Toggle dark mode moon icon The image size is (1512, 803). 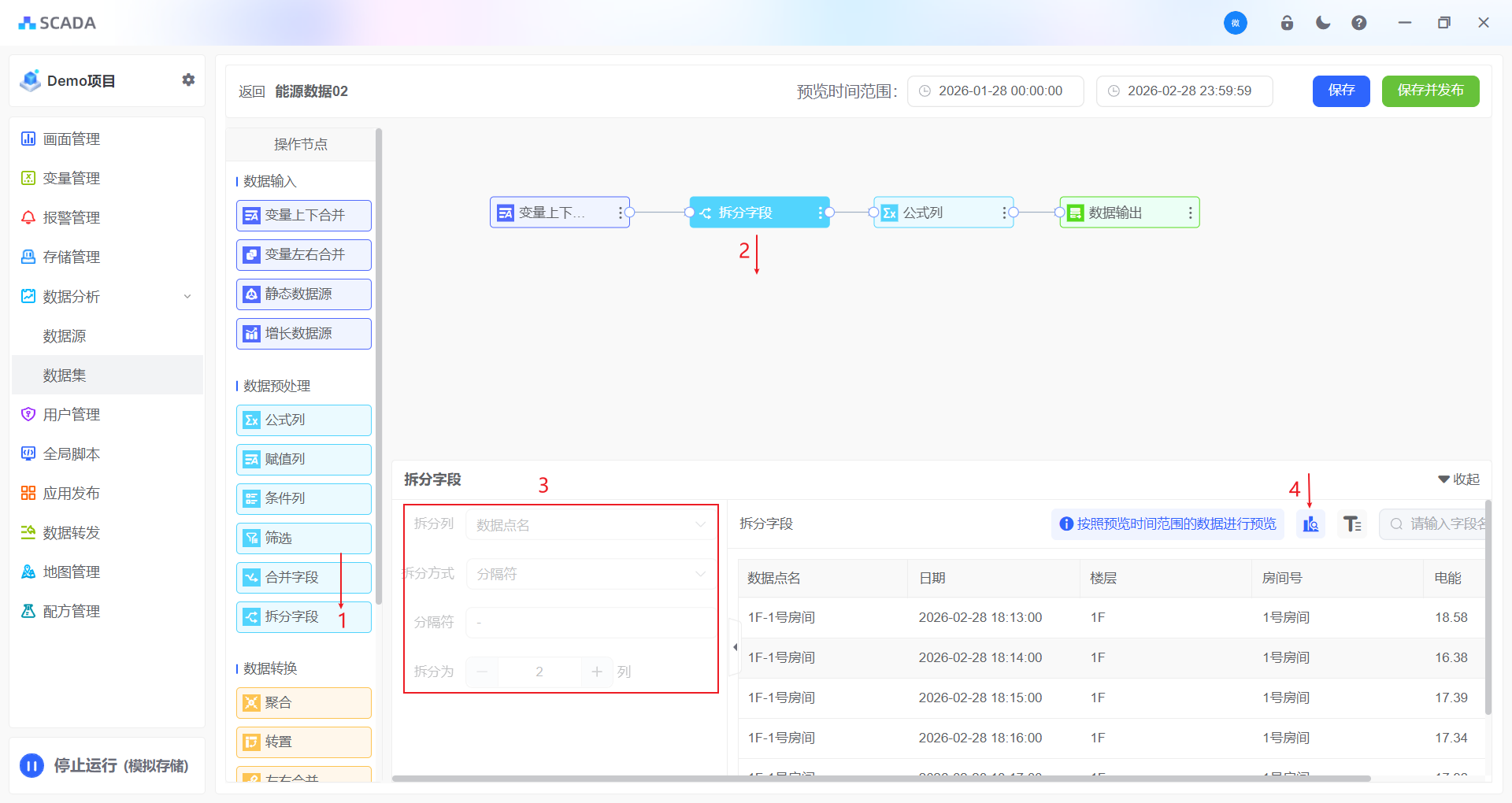tap(1323, 23)
